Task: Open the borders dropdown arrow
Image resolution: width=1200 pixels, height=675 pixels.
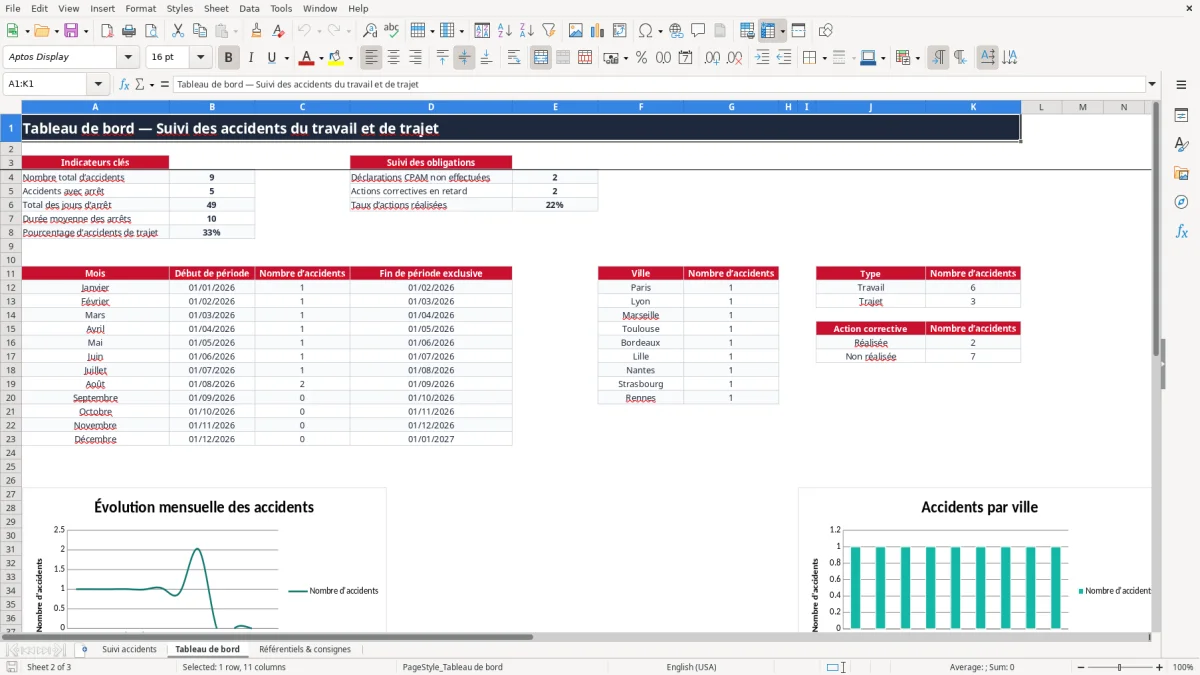Action: [x=824, y=57]
